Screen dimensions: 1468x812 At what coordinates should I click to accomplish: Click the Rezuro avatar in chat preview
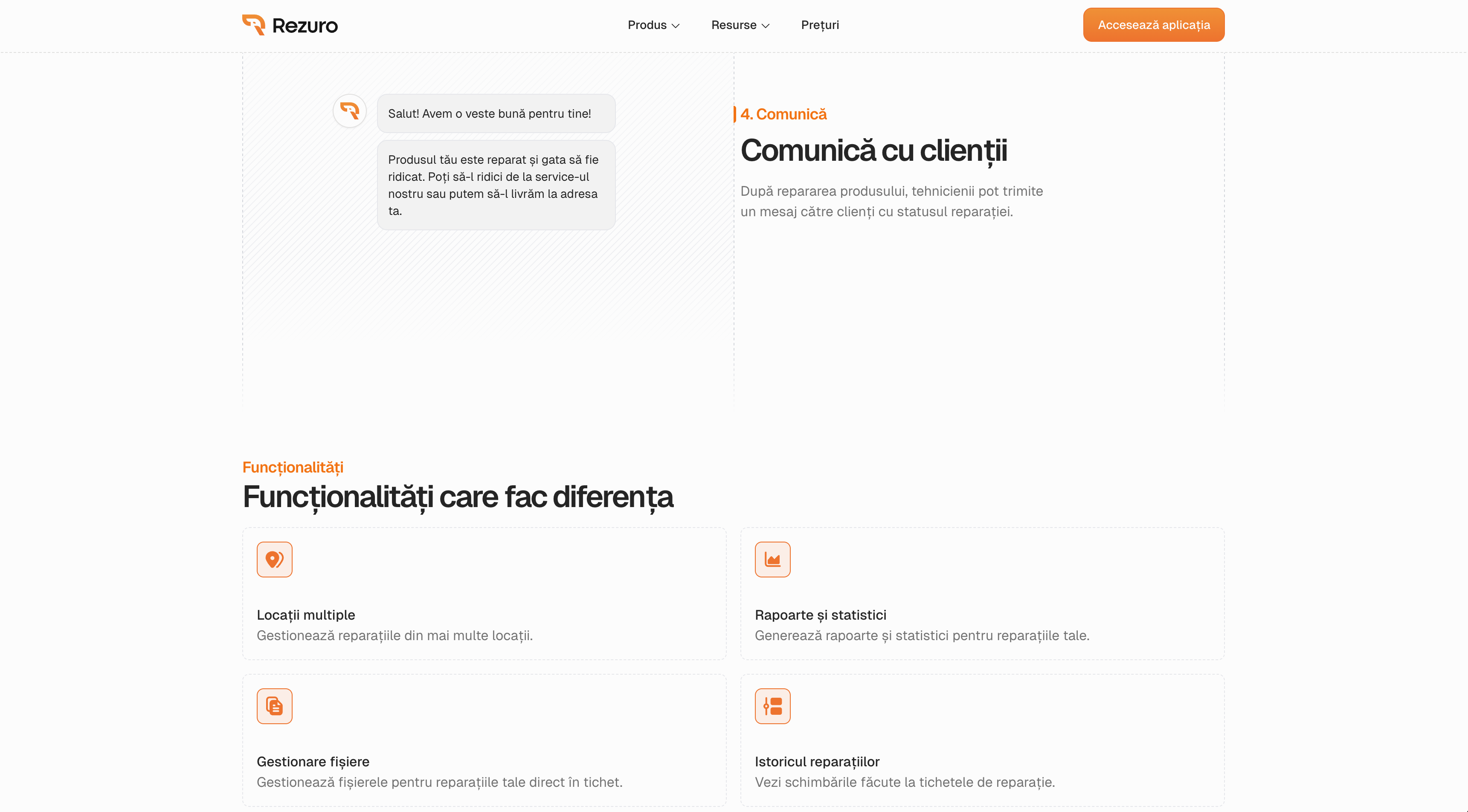click(x=349, y=110)
